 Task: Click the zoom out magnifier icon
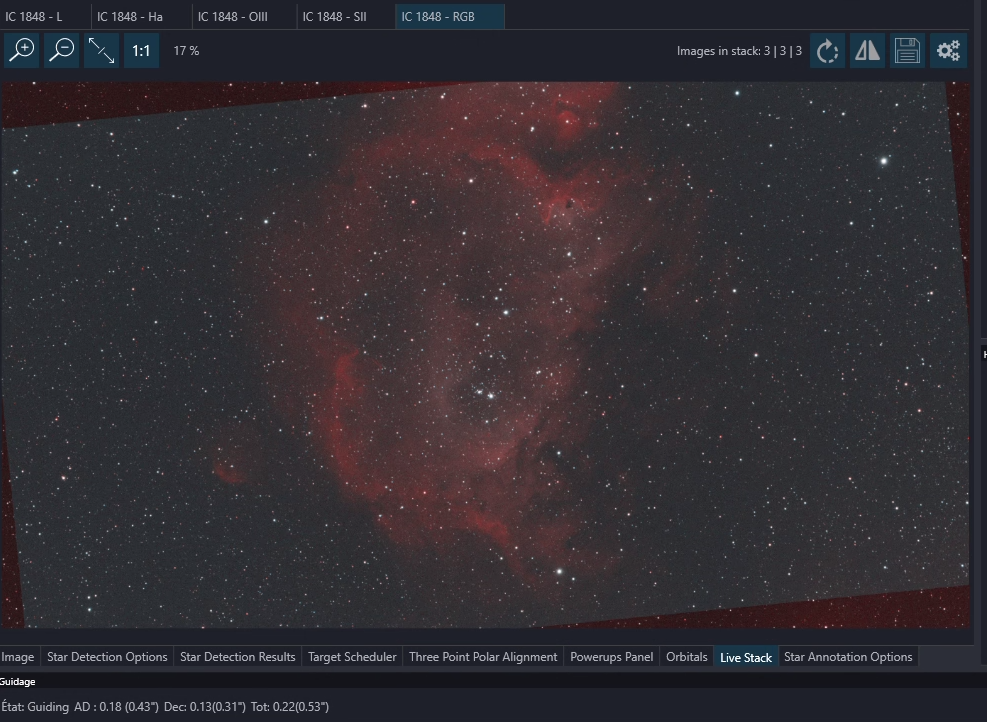pos(62,50)
